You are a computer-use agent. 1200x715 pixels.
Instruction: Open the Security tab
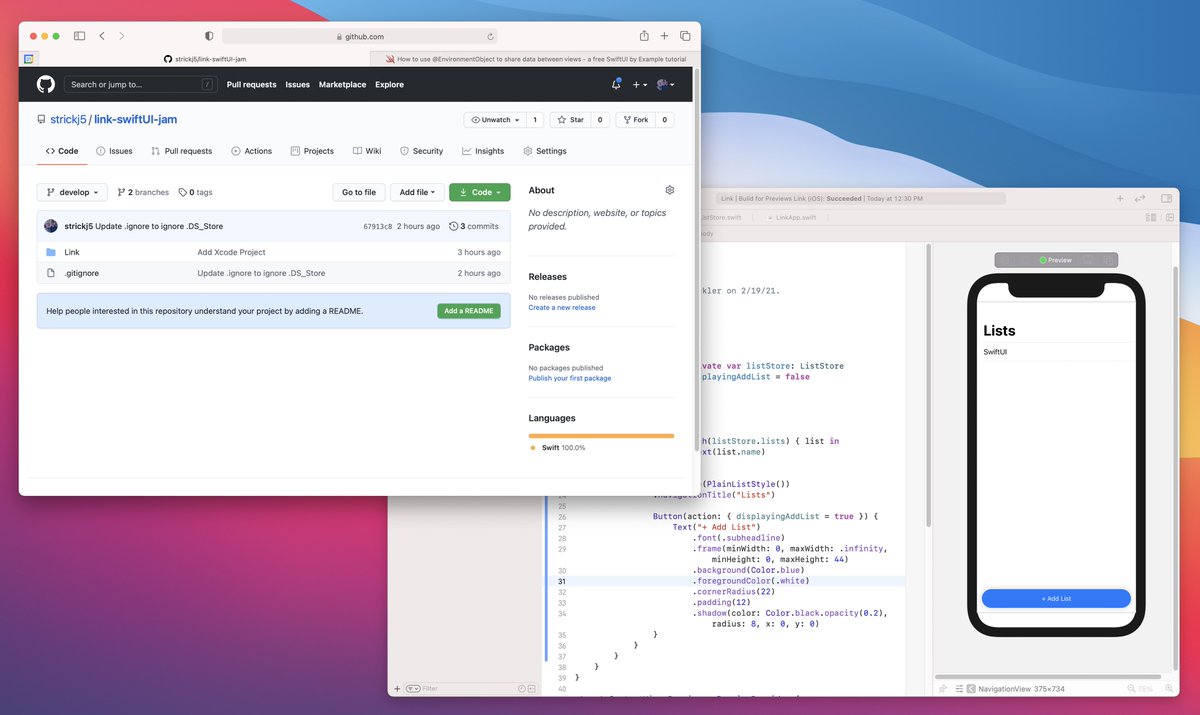[421, 151]
